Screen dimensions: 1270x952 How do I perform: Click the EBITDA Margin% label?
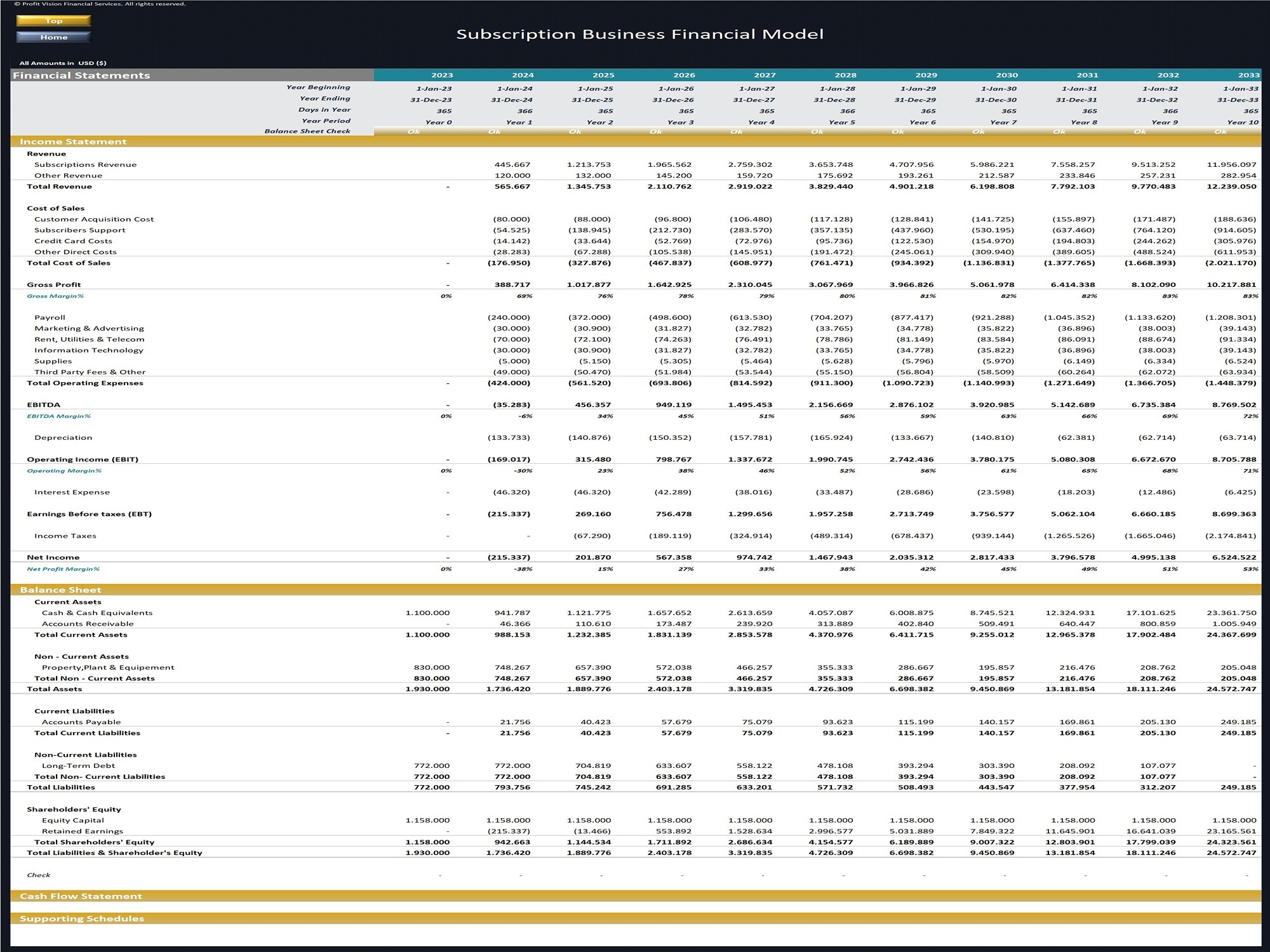(x=58, y=416)
